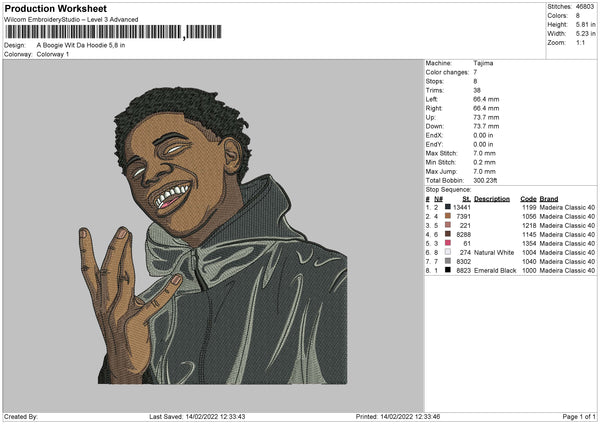Viewport: 600px width, 424px height.
Task: Select stitch count '8288' in stop row 4
Action: click(463, 235)
